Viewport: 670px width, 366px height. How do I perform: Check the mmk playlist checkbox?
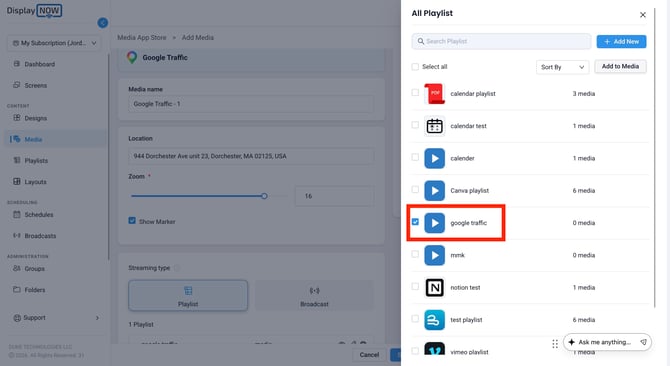[x=415, y=254]
